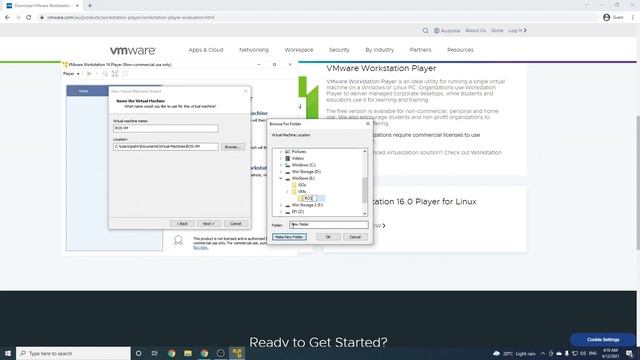
Task: Open Workspace menu on VMware site
Action: 299,50
